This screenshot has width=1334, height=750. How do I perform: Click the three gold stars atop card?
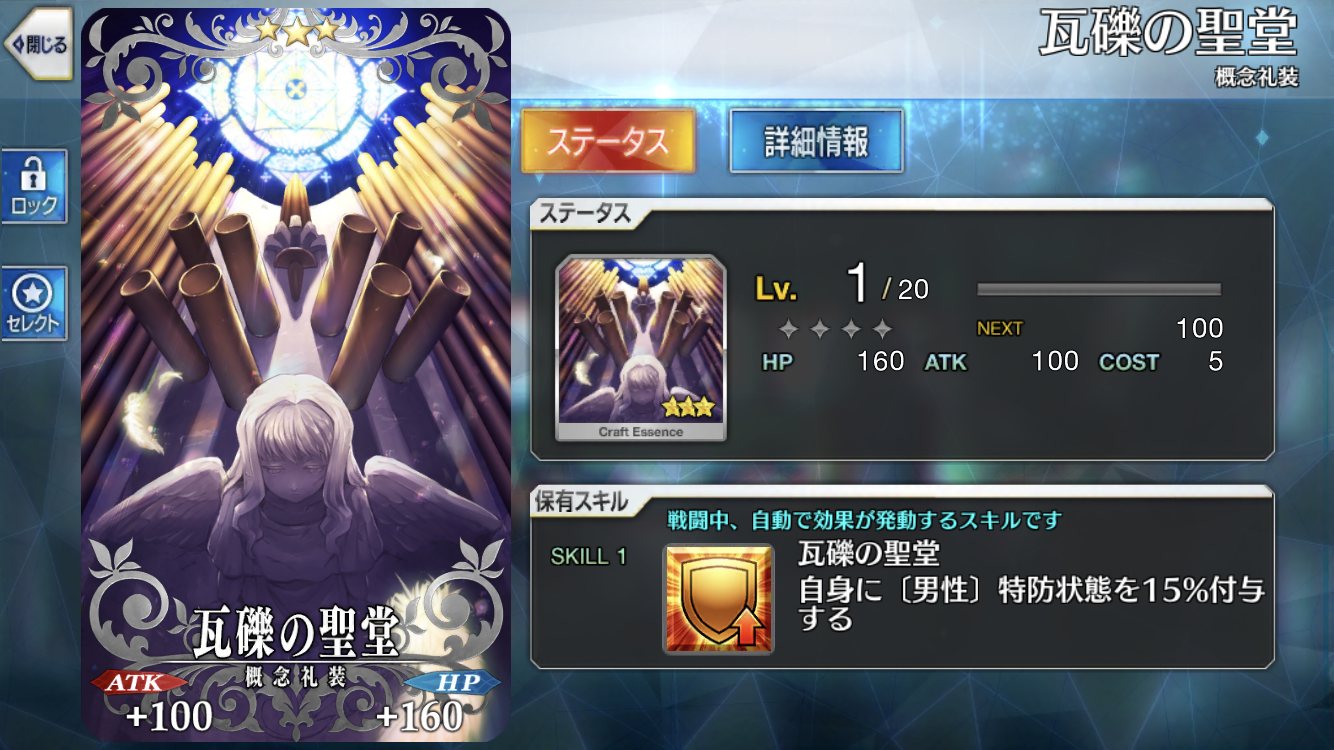(x=297, y=29)
